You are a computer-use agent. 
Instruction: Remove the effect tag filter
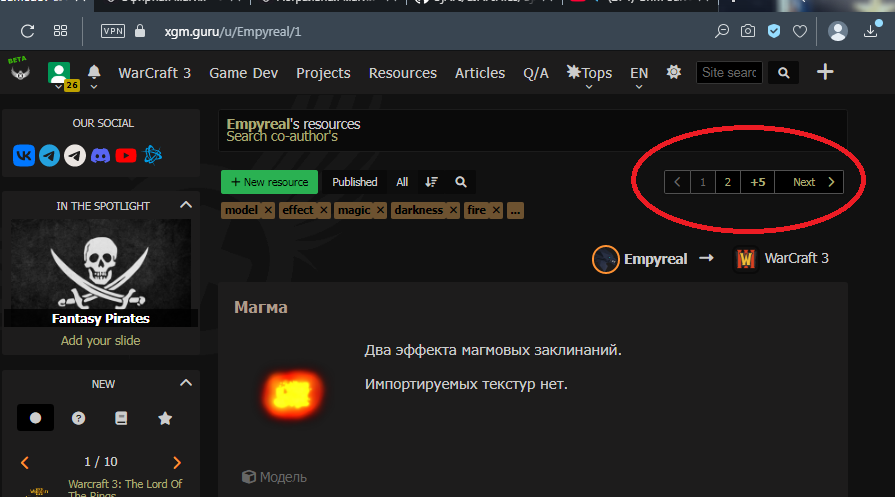click(x=324, y=210)
